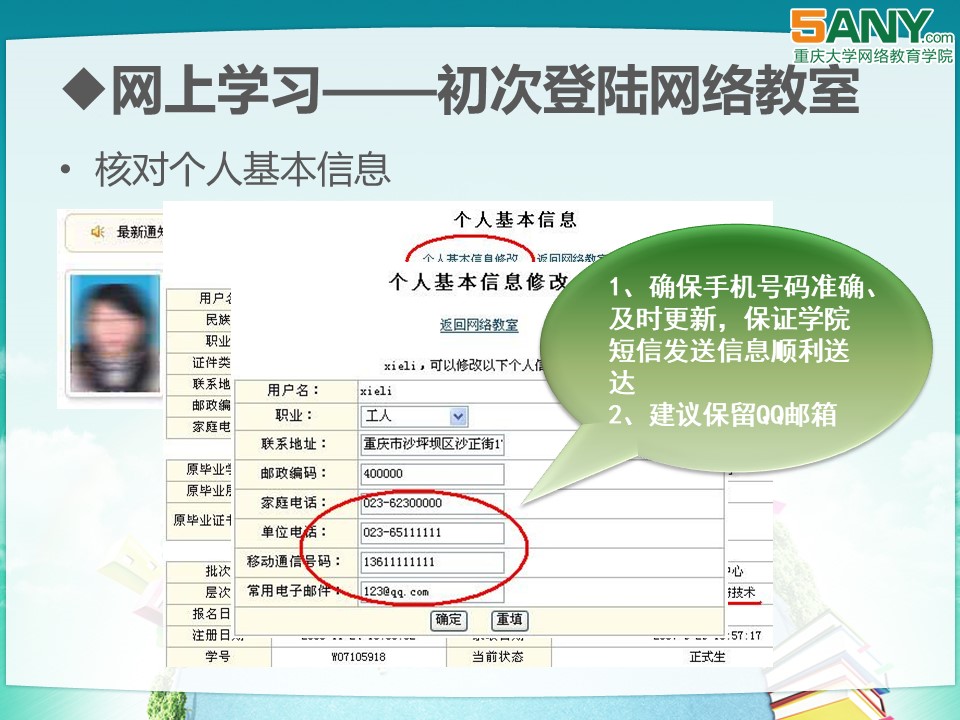
Task: Click the green callout bubble with tips
Action: pyautogui.click(x=740, y=350)
